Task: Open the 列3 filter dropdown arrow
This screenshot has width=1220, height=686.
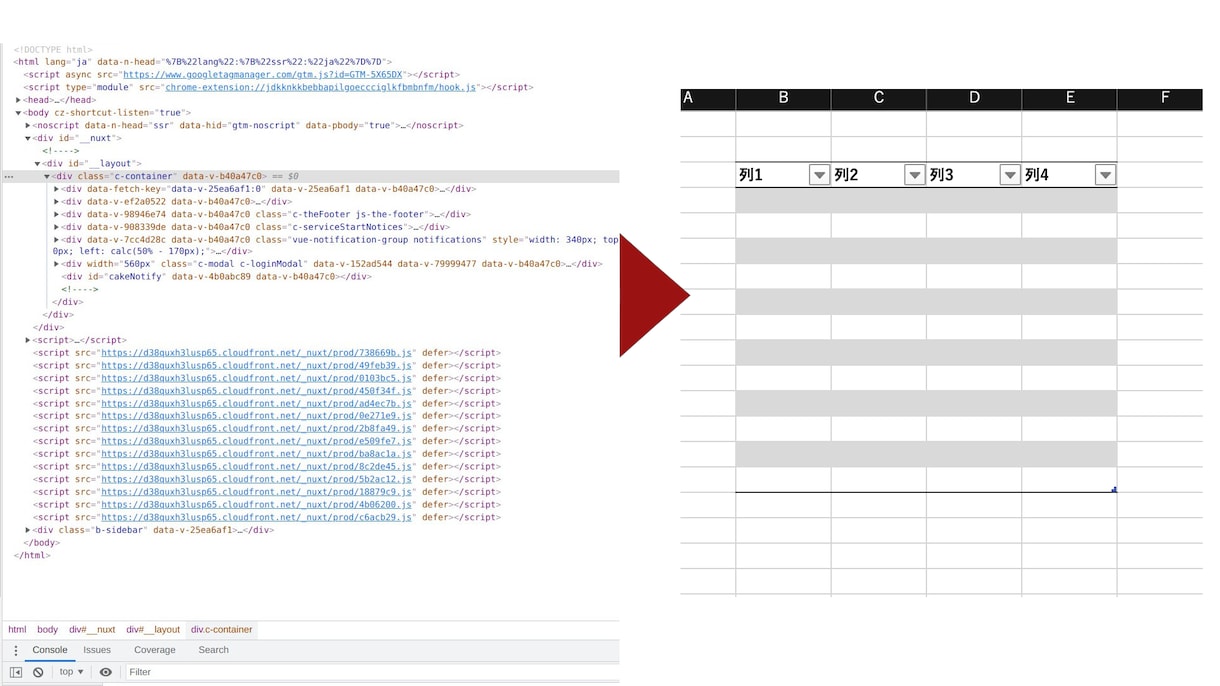Action: (x=1010, y=176)
